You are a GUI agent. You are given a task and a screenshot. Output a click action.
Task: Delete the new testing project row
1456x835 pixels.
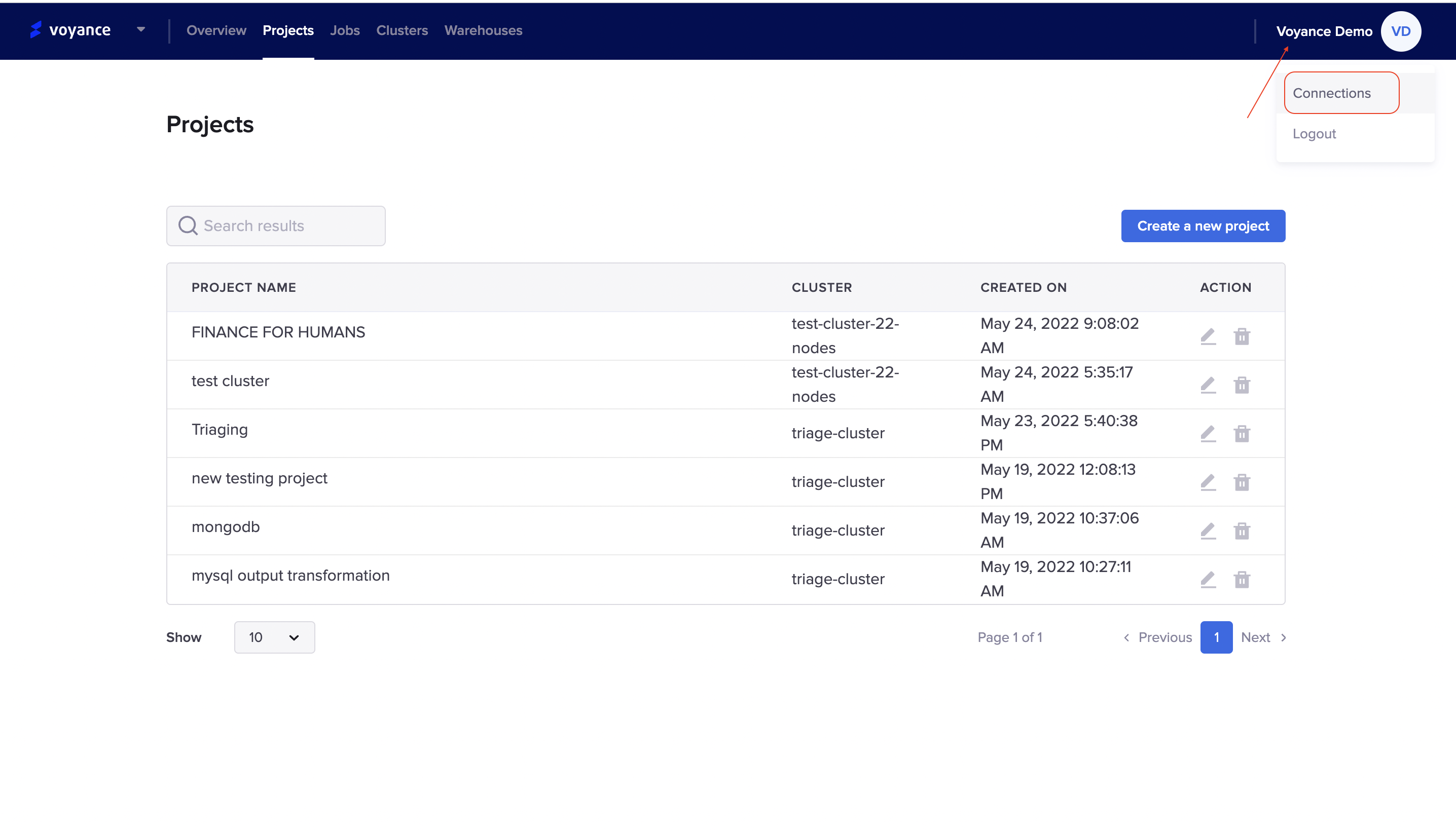coord(1242,482)
